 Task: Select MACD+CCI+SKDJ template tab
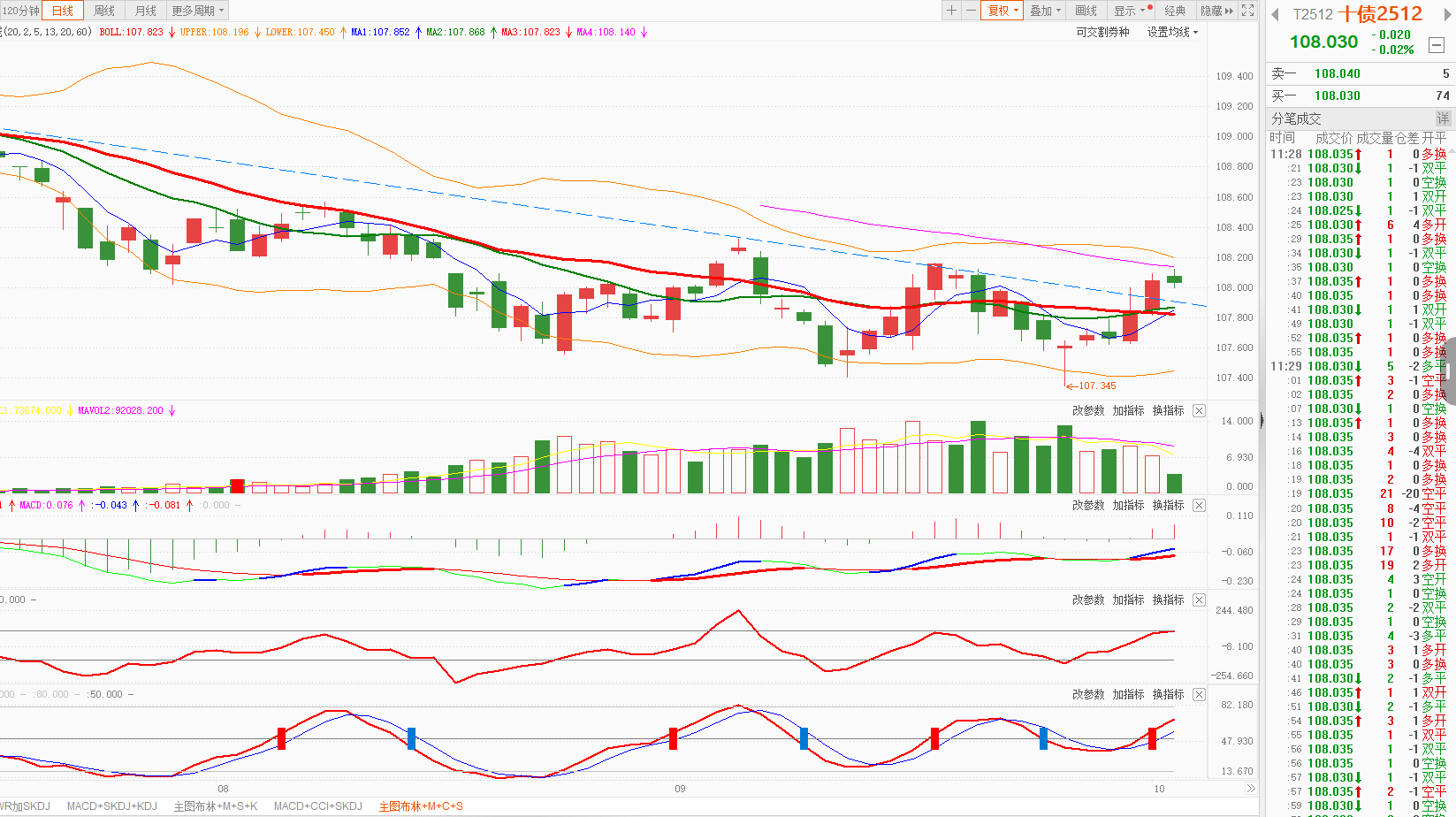tap(318, 806)
